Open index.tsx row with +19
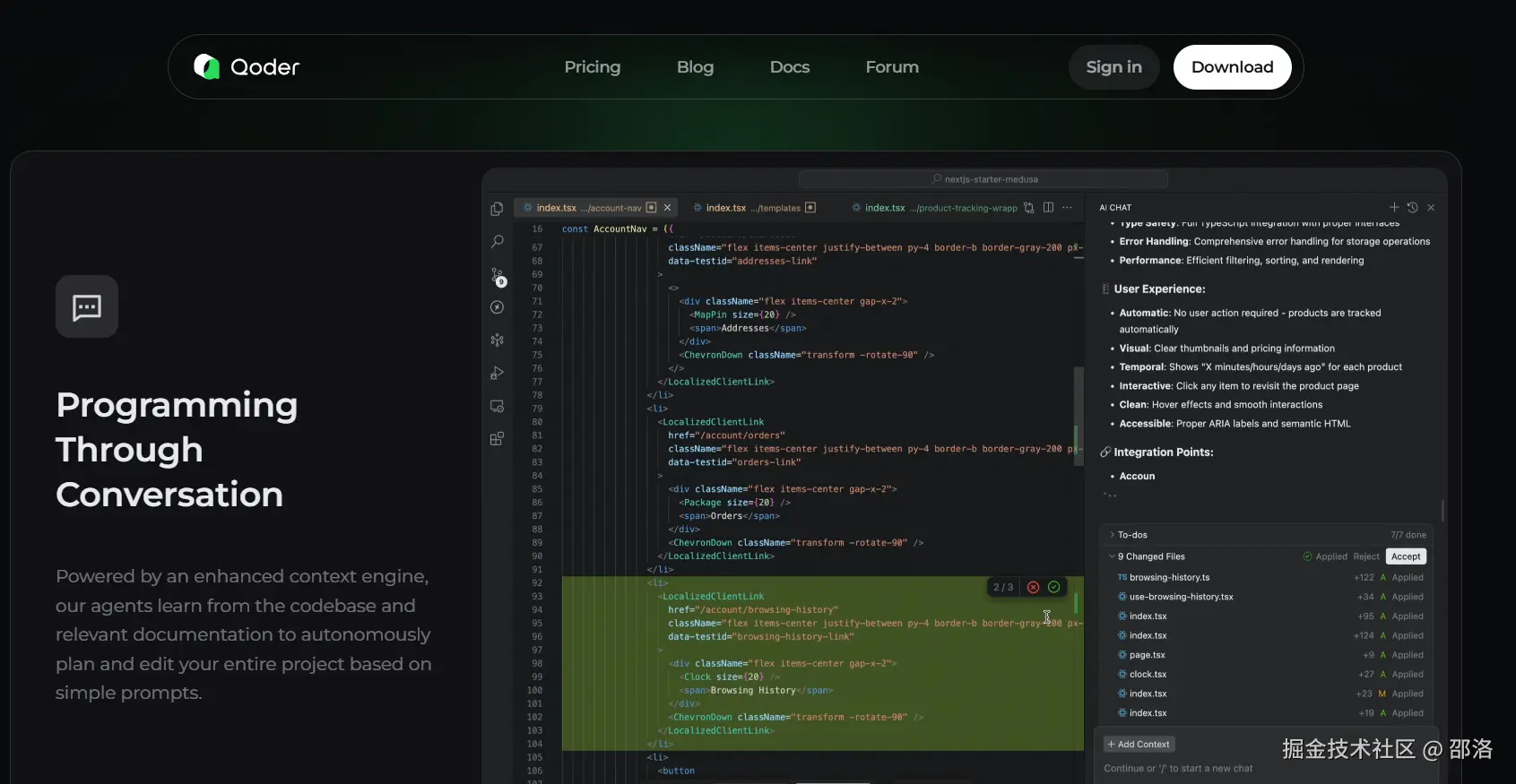The image size is (1516, 784). point(1265,713)
